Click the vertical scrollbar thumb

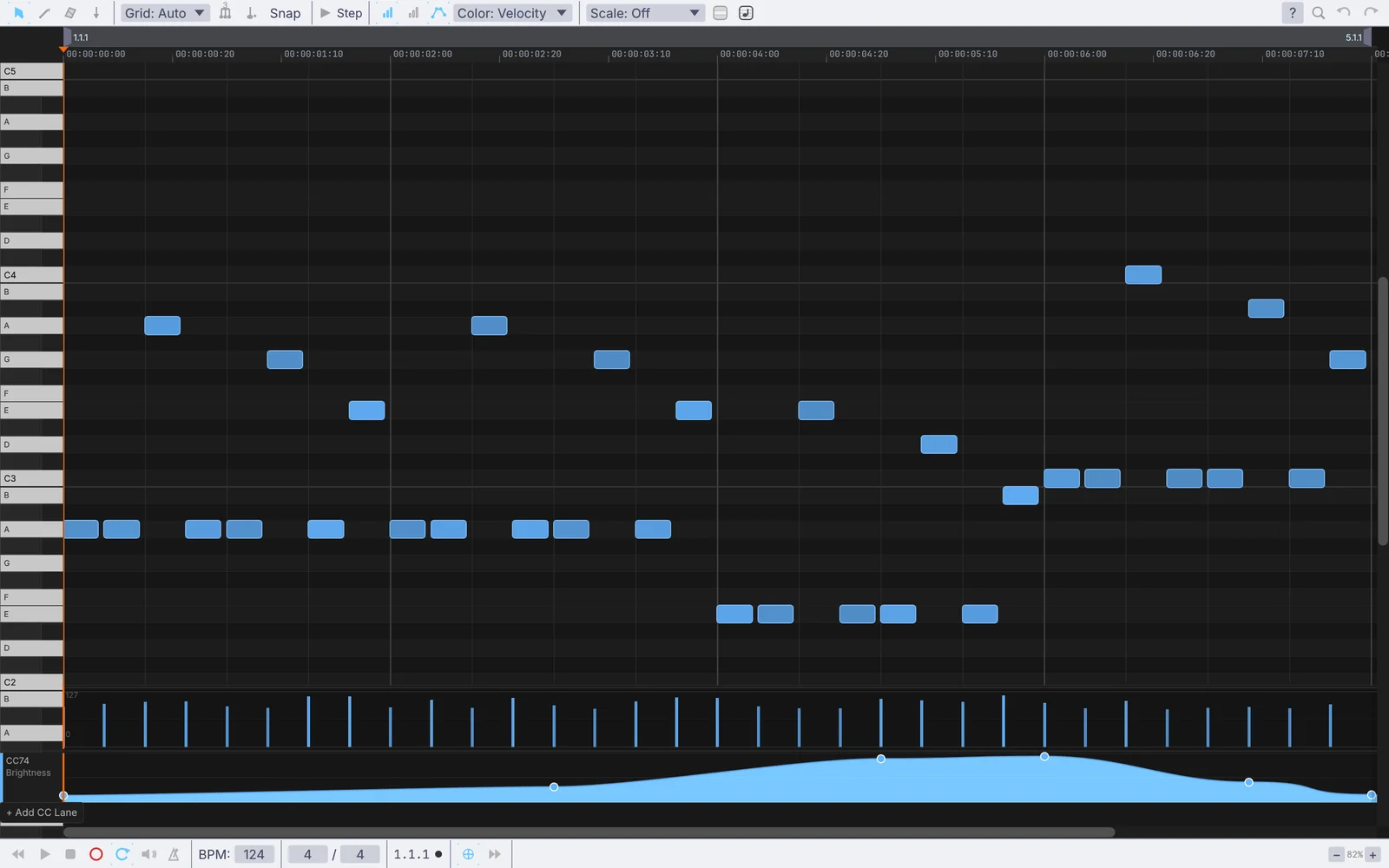pos(1383,411)
